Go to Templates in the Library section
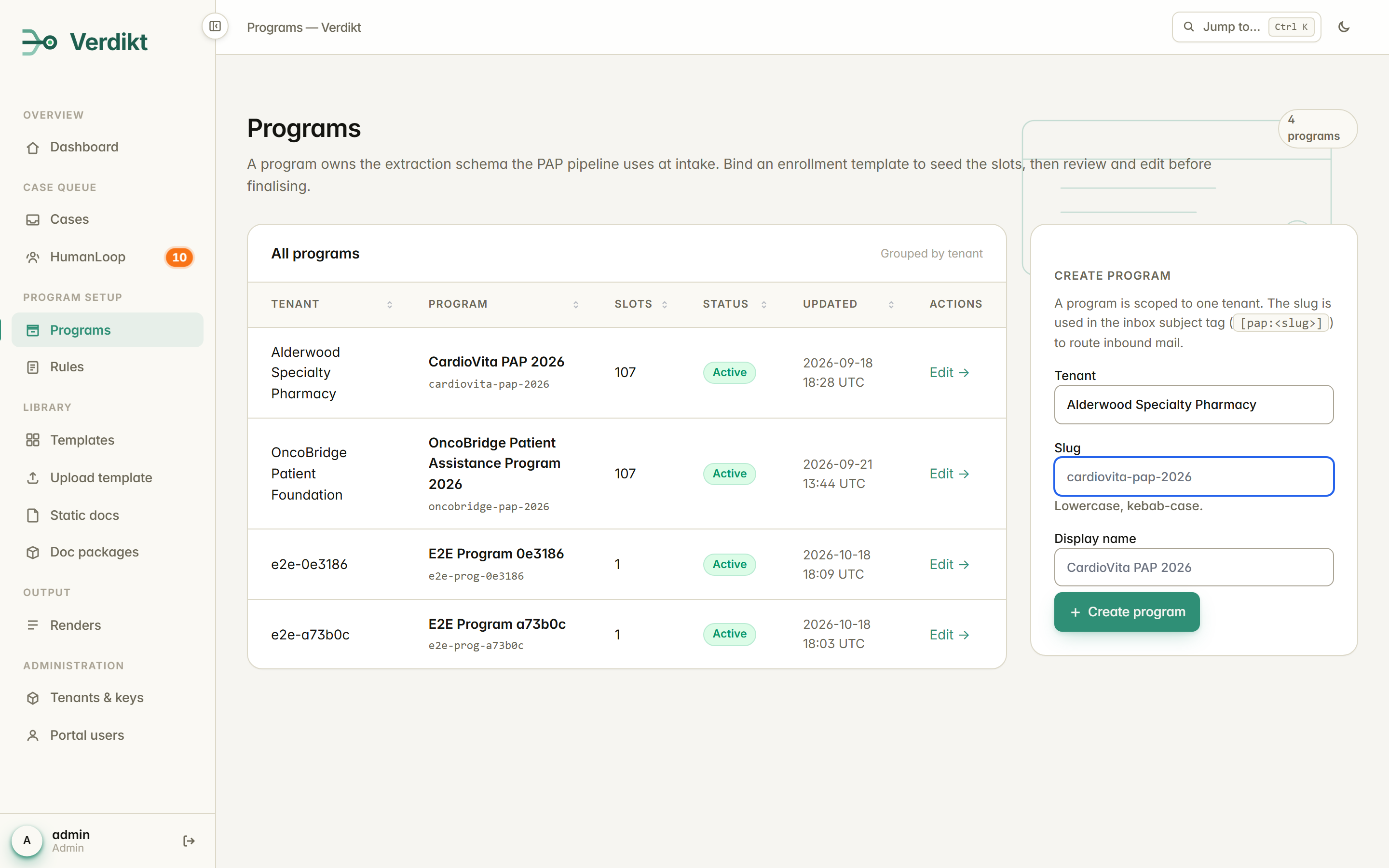The width and height of the screenshot is (1389, 868). tap(108, 440)
